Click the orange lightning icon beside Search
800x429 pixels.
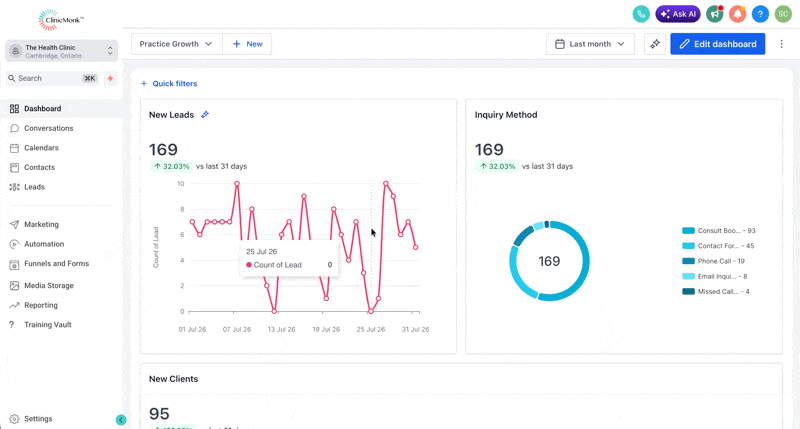110,78
